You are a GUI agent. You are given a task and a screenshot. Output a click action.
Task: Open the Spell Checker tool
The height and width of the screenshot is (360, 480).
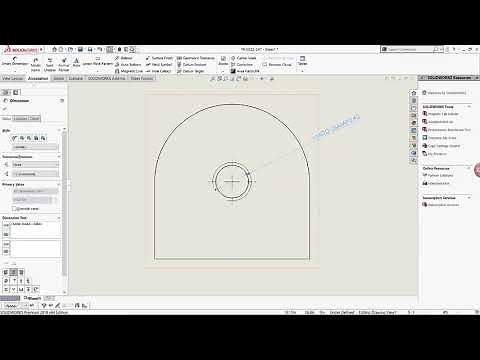(x=50, y=65)
